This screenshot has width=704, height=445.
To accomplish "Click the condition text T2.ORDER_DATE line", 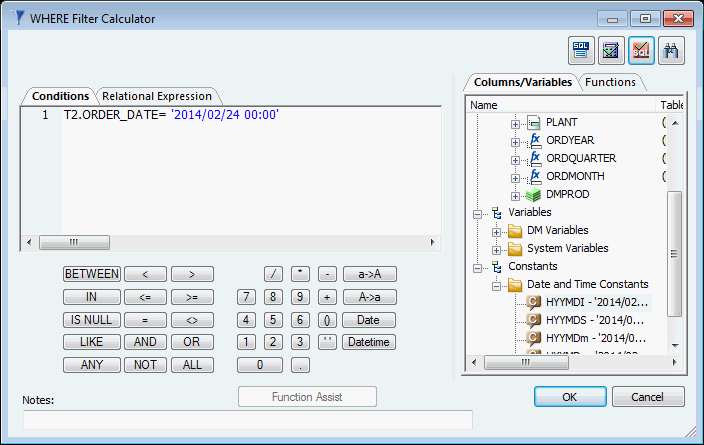I will (171, 115).
